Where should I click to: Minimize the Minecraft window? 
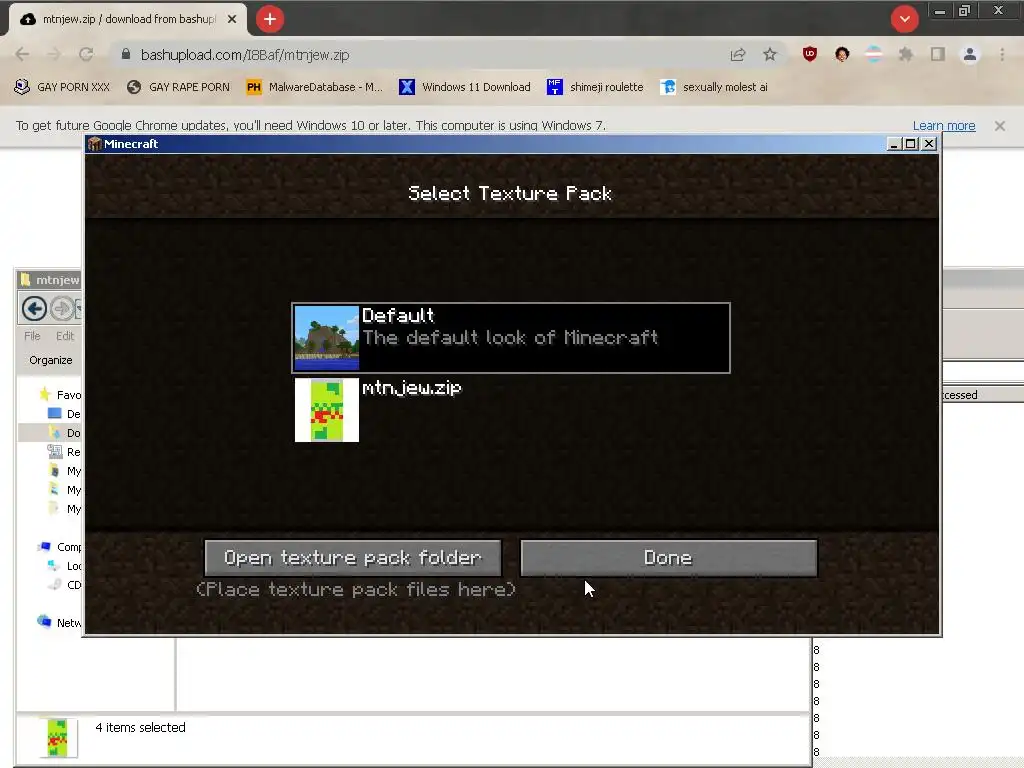tap(894, 144)
